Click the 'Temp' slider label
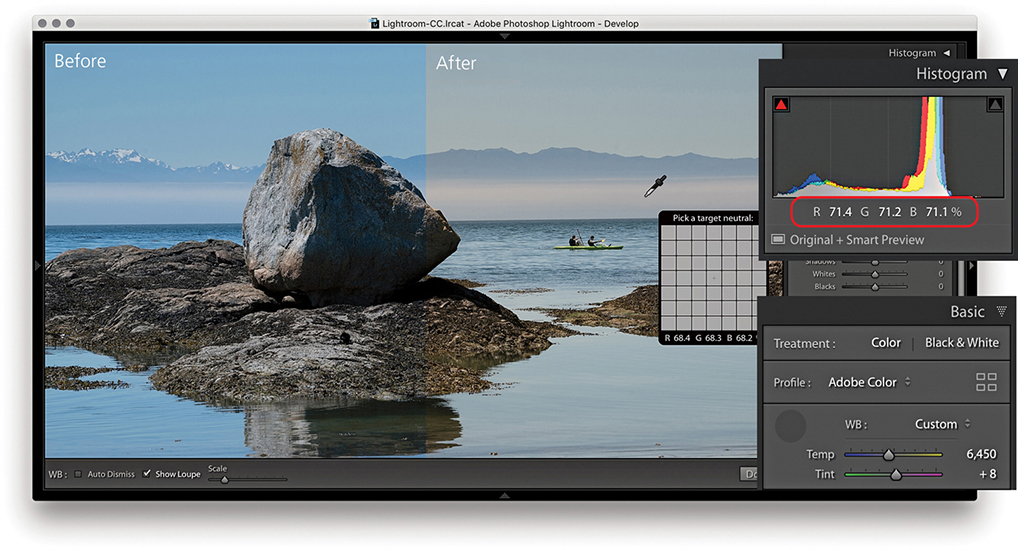The width and height of the screenshot is (1018, 550). pos(820,454)
